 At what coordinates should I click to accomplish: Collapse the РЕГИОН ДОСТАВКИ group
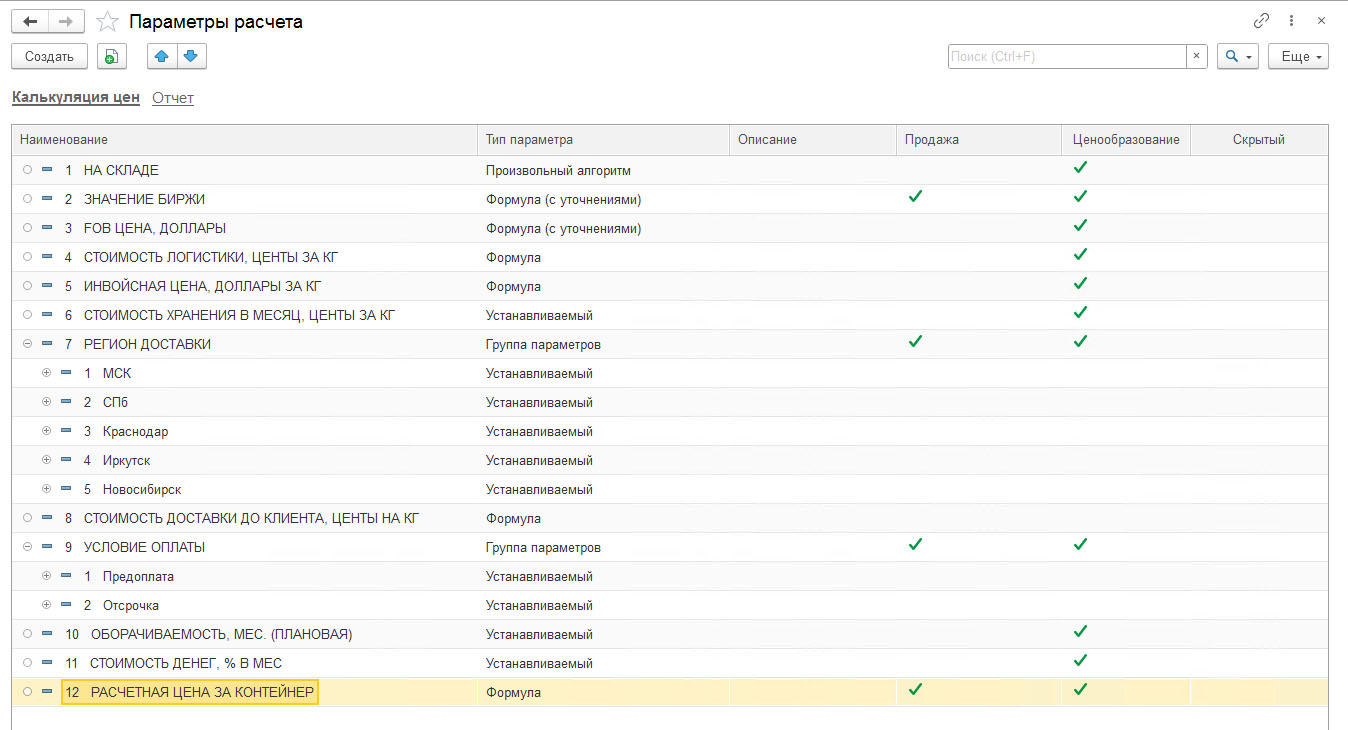click(27, 344)
